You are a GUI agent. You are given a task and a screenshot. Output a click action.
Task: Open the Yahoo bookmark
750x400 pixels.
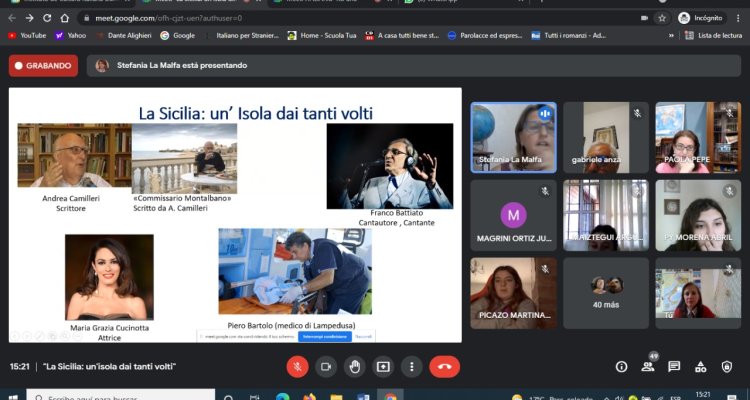click(70, 35)
